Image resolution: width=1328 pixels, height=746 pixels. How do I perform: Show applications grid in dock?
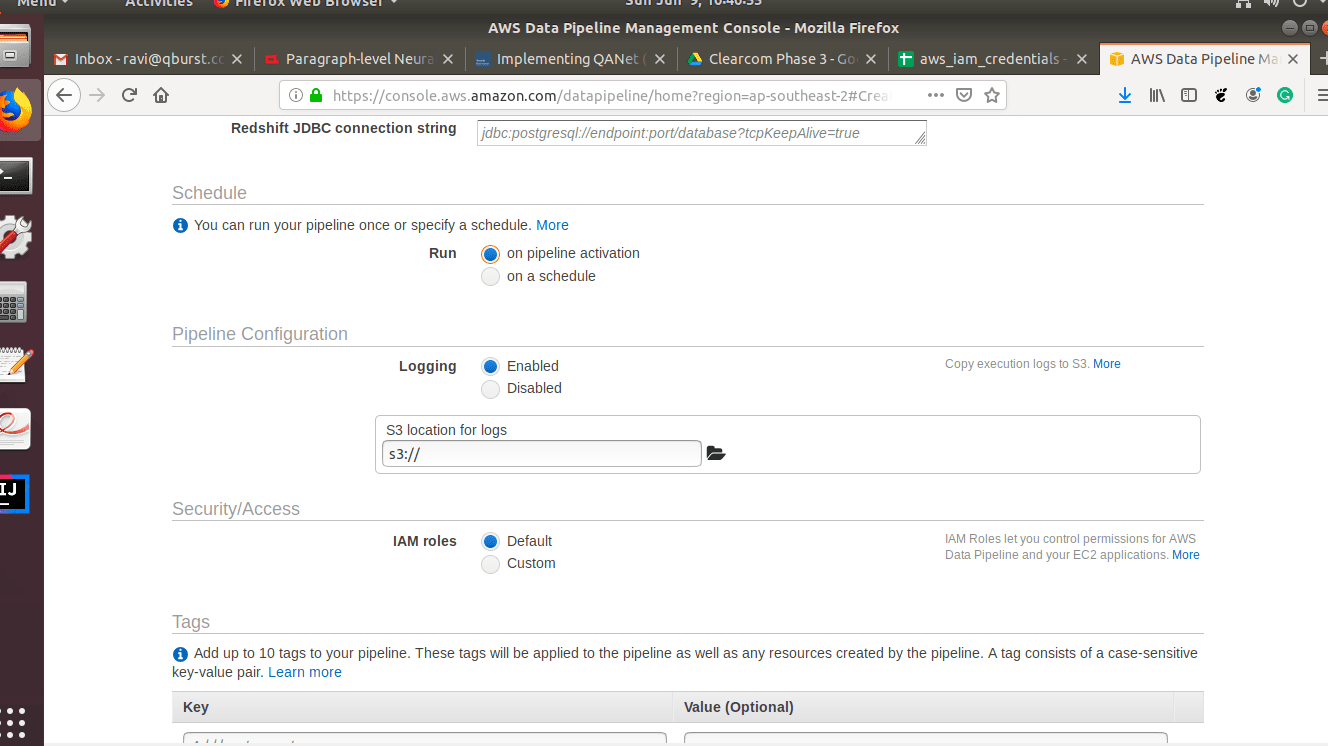(x=13, y=721)
